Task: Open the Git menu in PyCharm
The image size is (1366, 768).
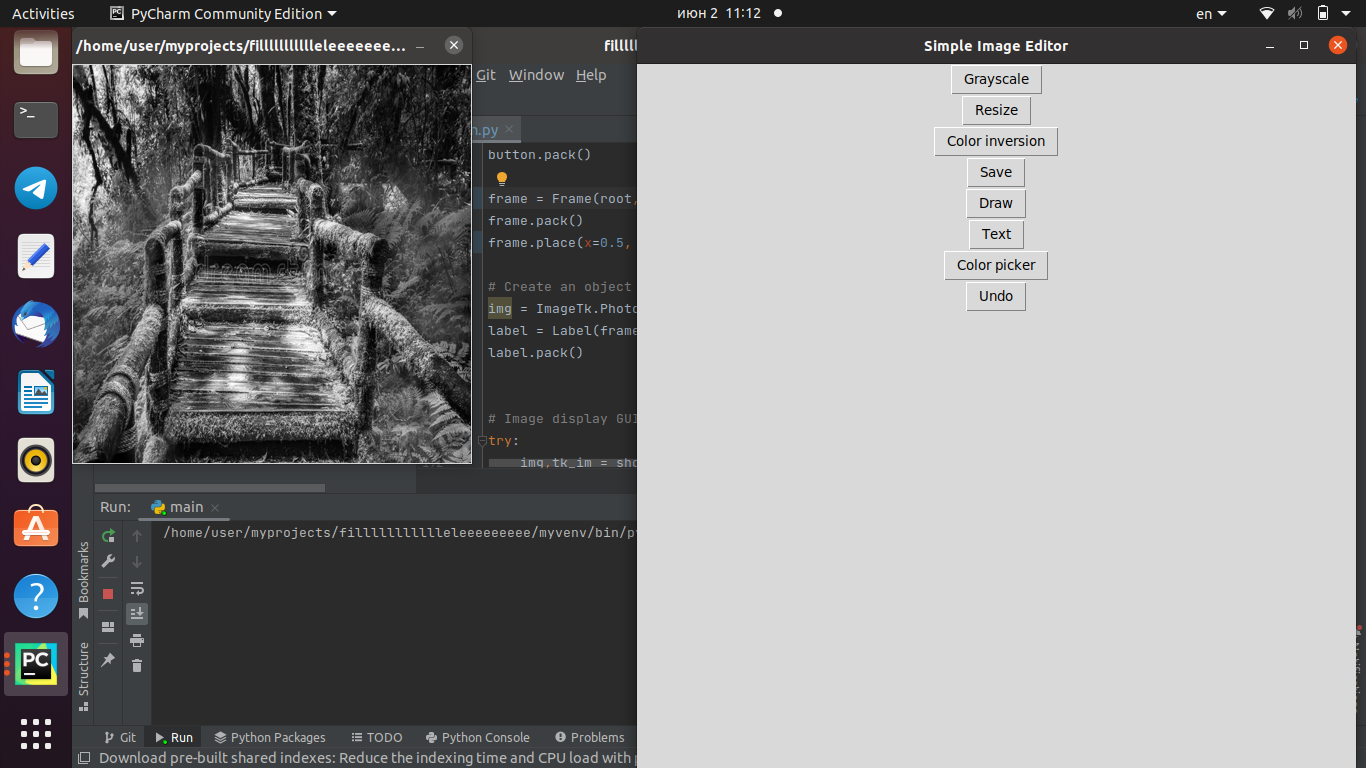Action: 486,75
